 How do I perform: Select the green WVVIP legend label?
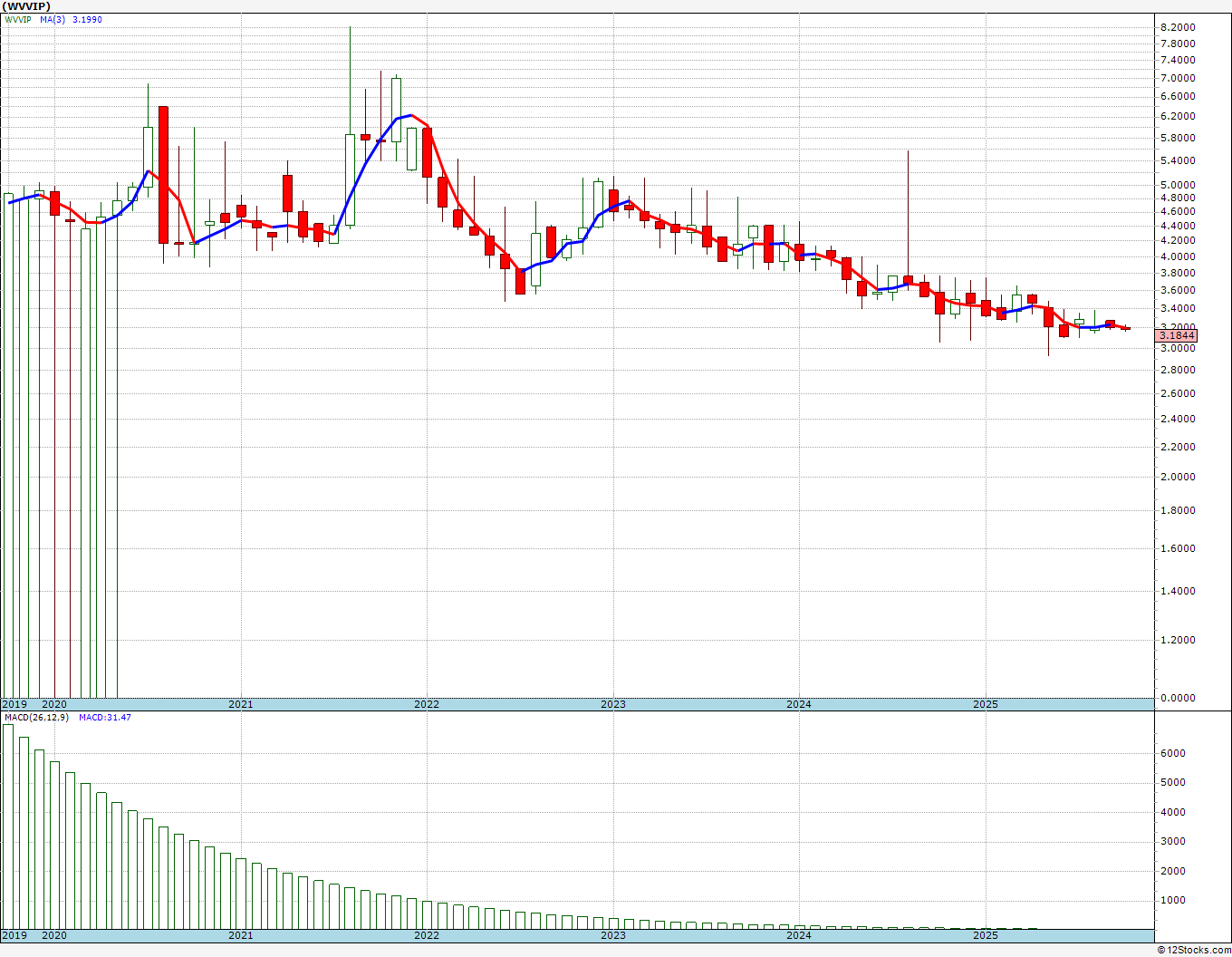(18, 20)
